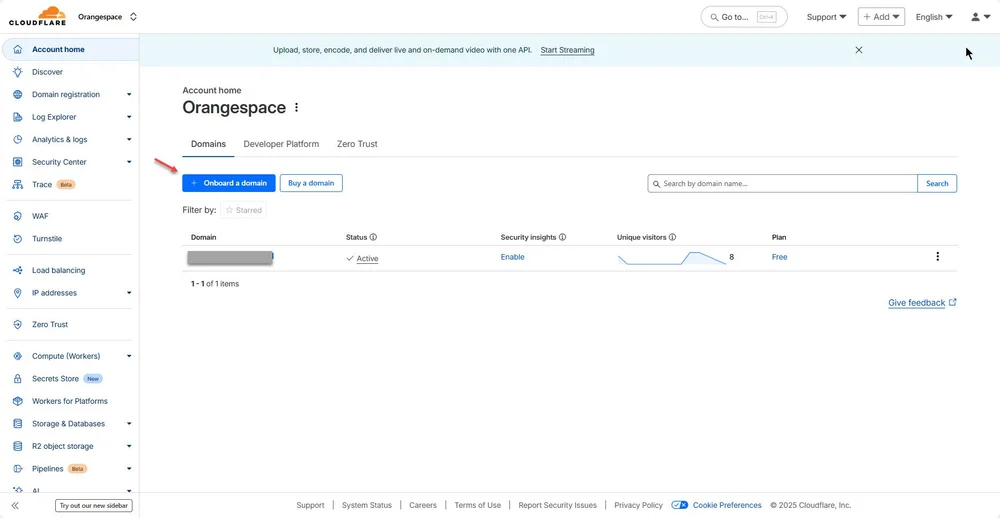
Task: Open the Orangespace account options menu
Action: point(297,108)
